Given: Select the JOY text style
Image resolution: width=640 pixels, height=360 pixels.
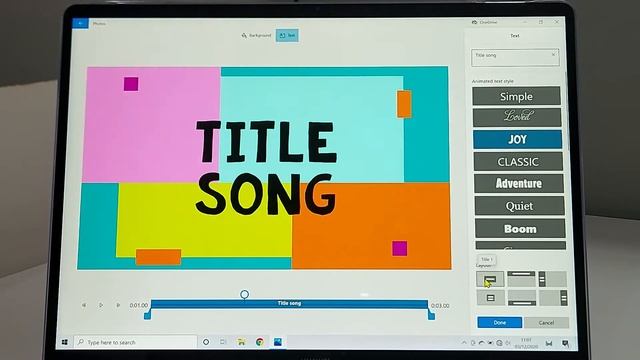Looking at the screenshot, I should point(518,139).
